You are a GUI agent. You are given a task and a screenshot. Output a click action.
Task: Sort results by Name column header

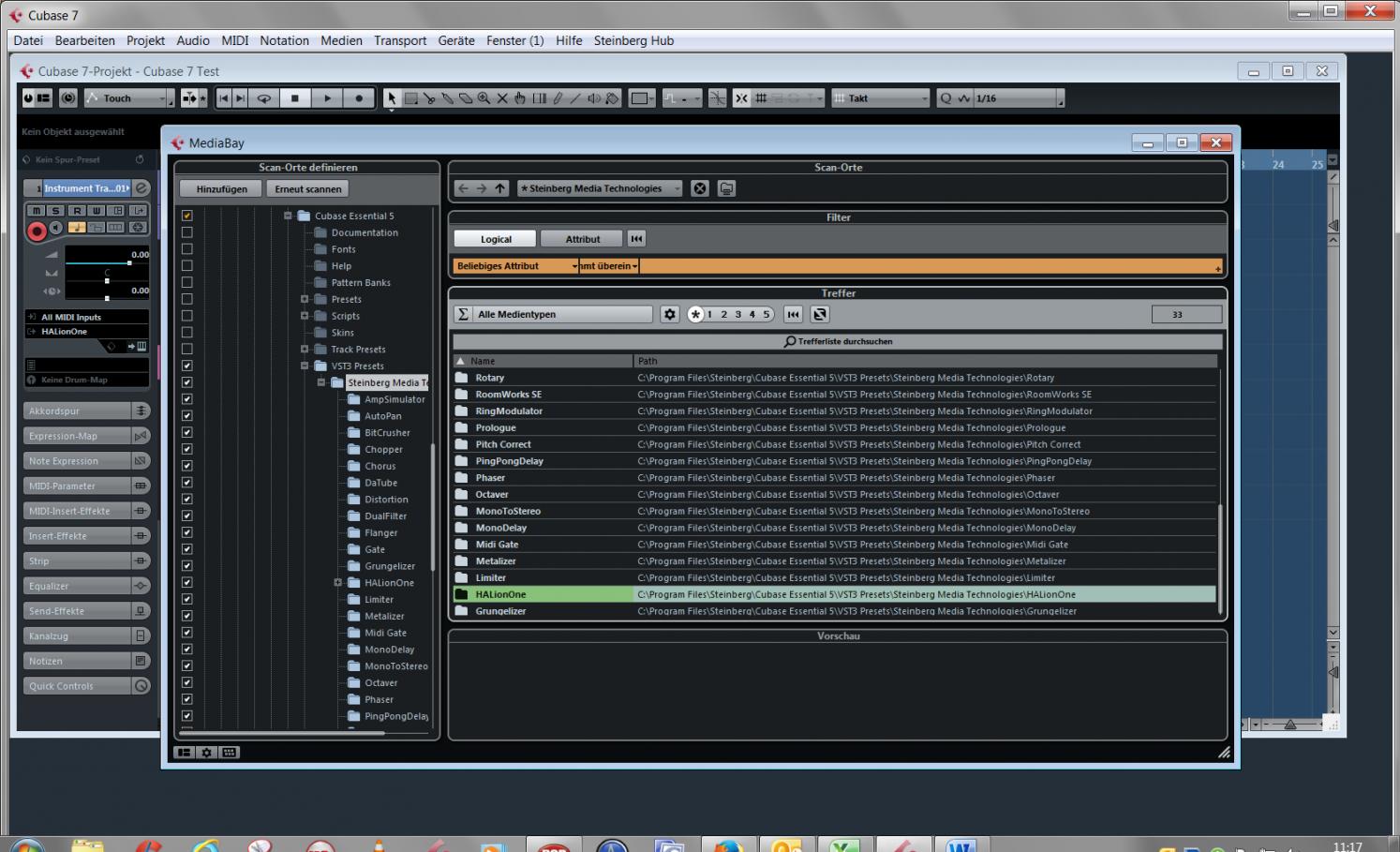point(543,361)
